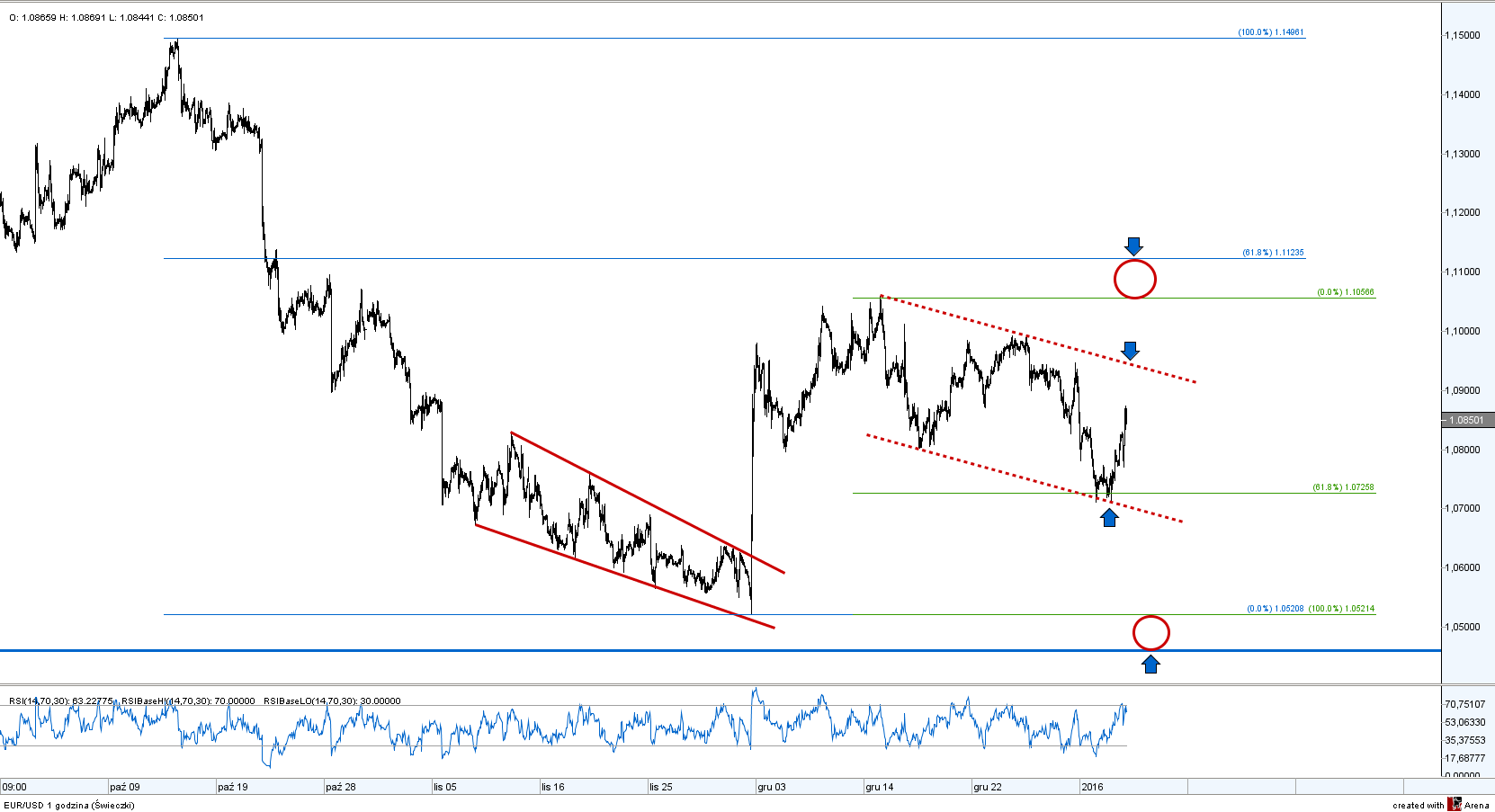Click the 1,07000 price axis label
The width and height of the screenshot is (1495, 812).
pyautogui.click(x=1463, y=508)
